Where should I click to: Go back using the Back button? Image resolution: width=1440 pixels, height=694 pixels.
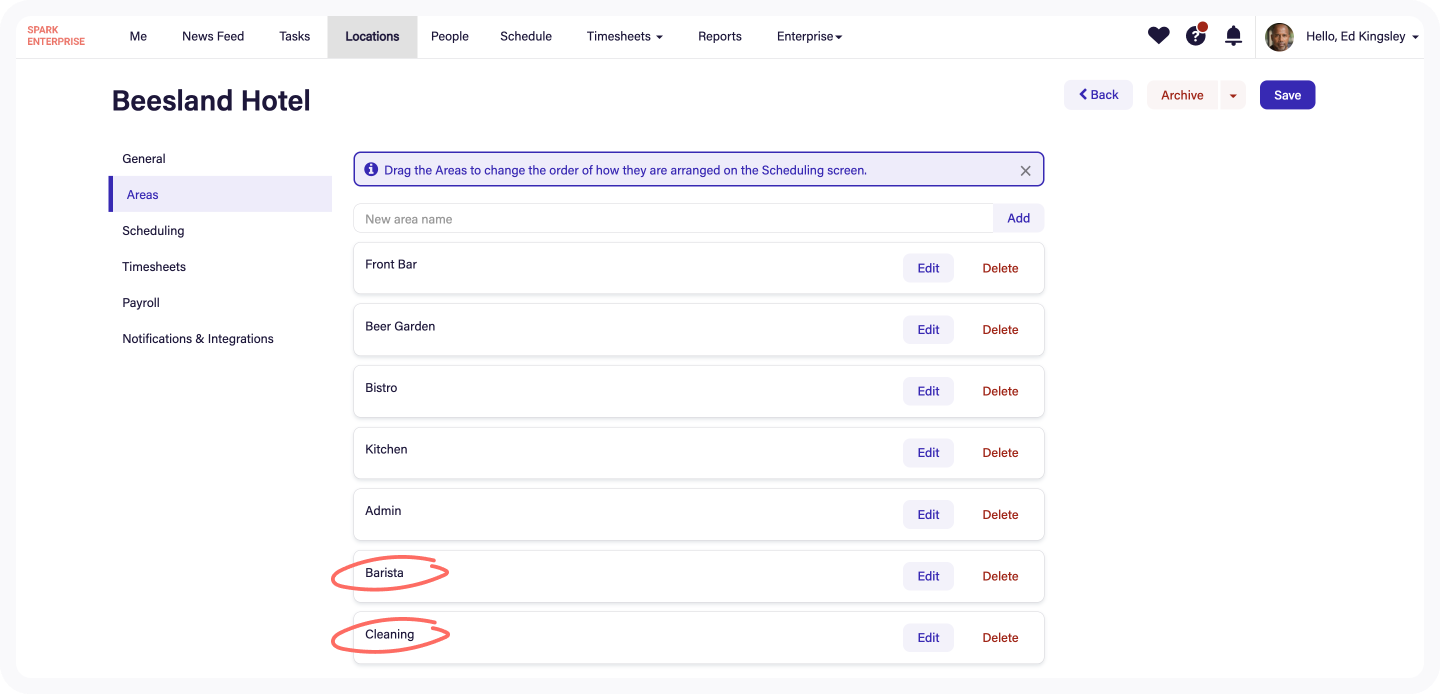[1098, 95]
